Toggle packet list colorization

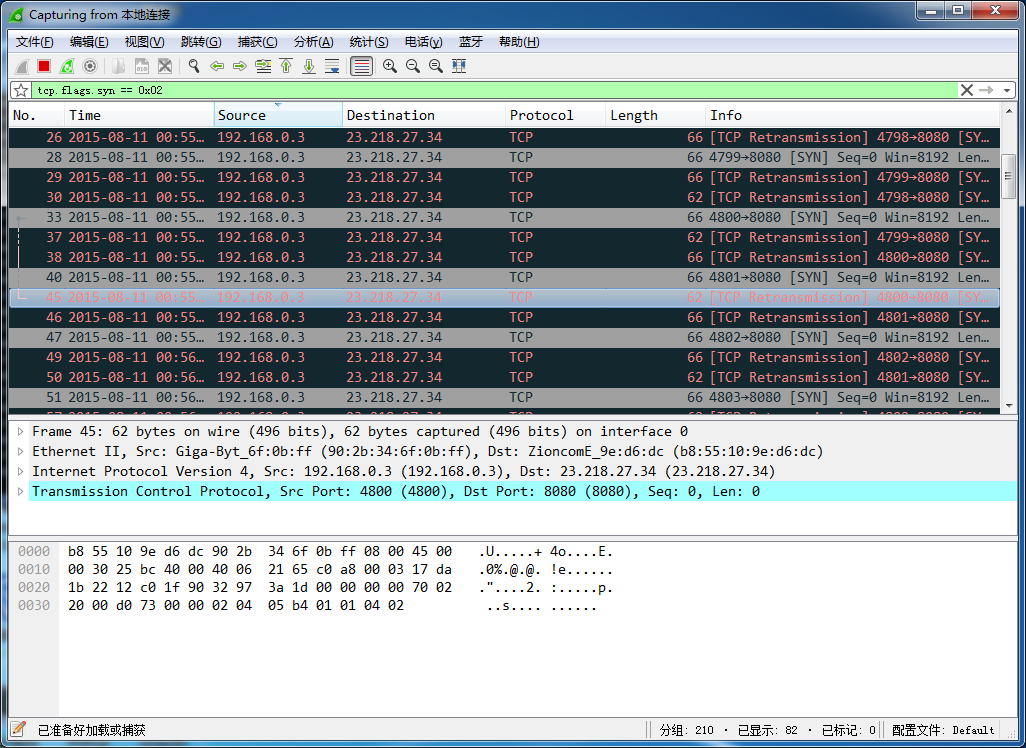click(361, 66)
